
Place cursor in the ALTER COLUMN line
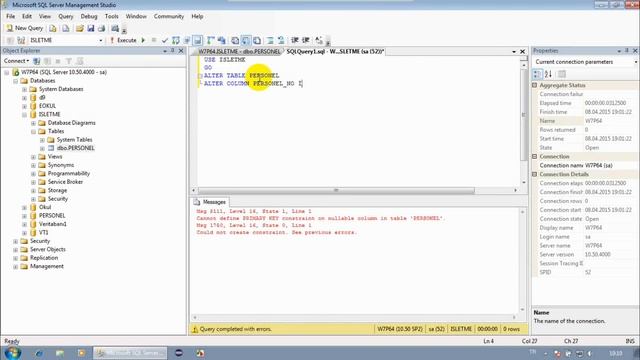(253, 84)
